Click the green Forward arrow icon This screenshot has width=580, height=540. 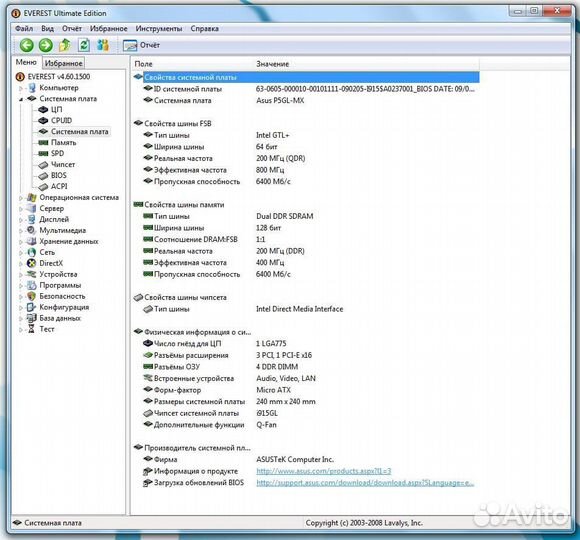tap(46, 45)
